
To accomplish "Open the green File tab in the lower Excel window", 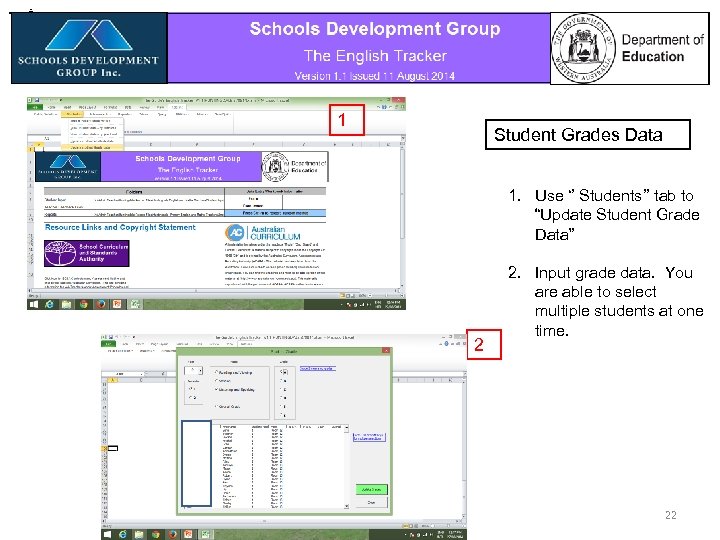I will (109, 343).
